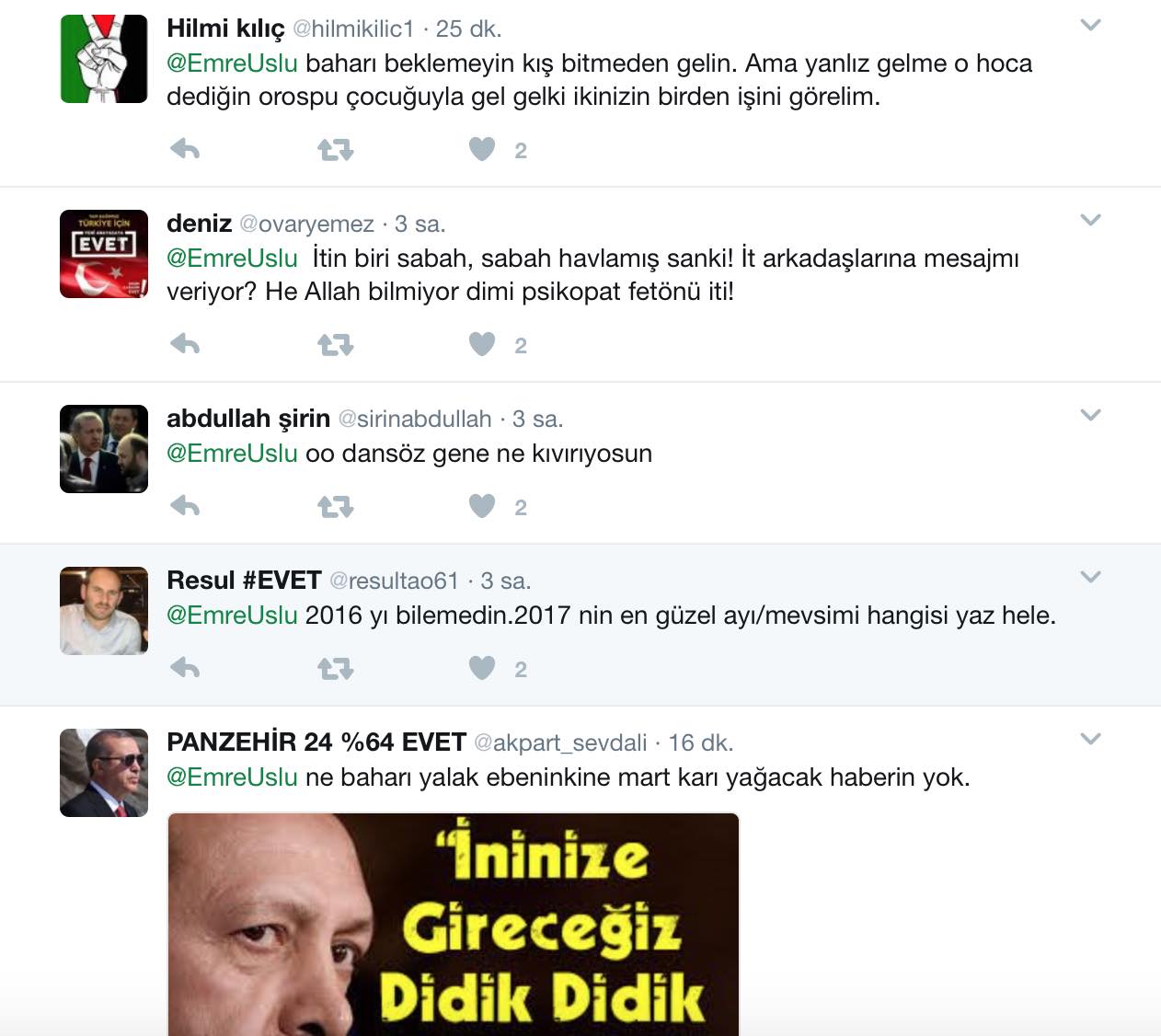Open more-options chevron on deniz's tweet
This screenshot has height=1036, width=1161.
tap(1090, 220)
